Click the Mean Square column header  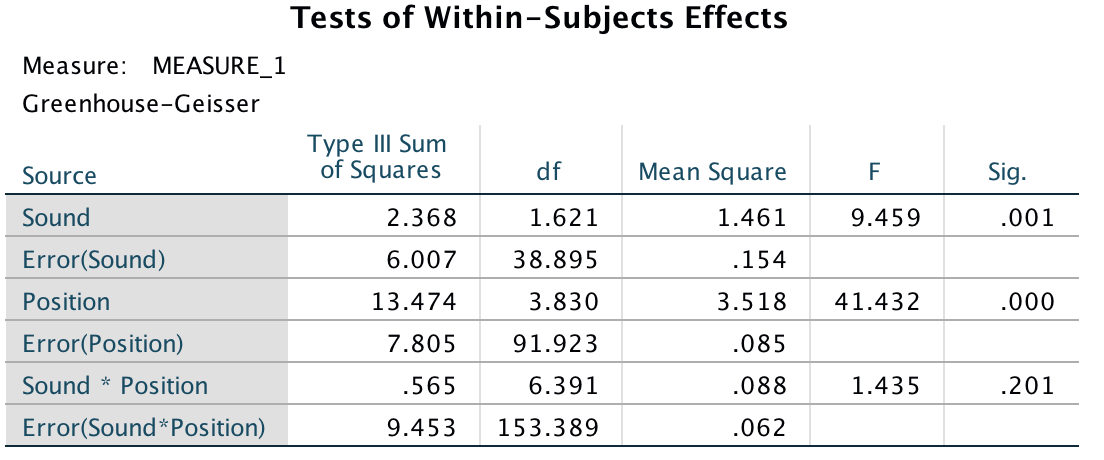[712, 173]
